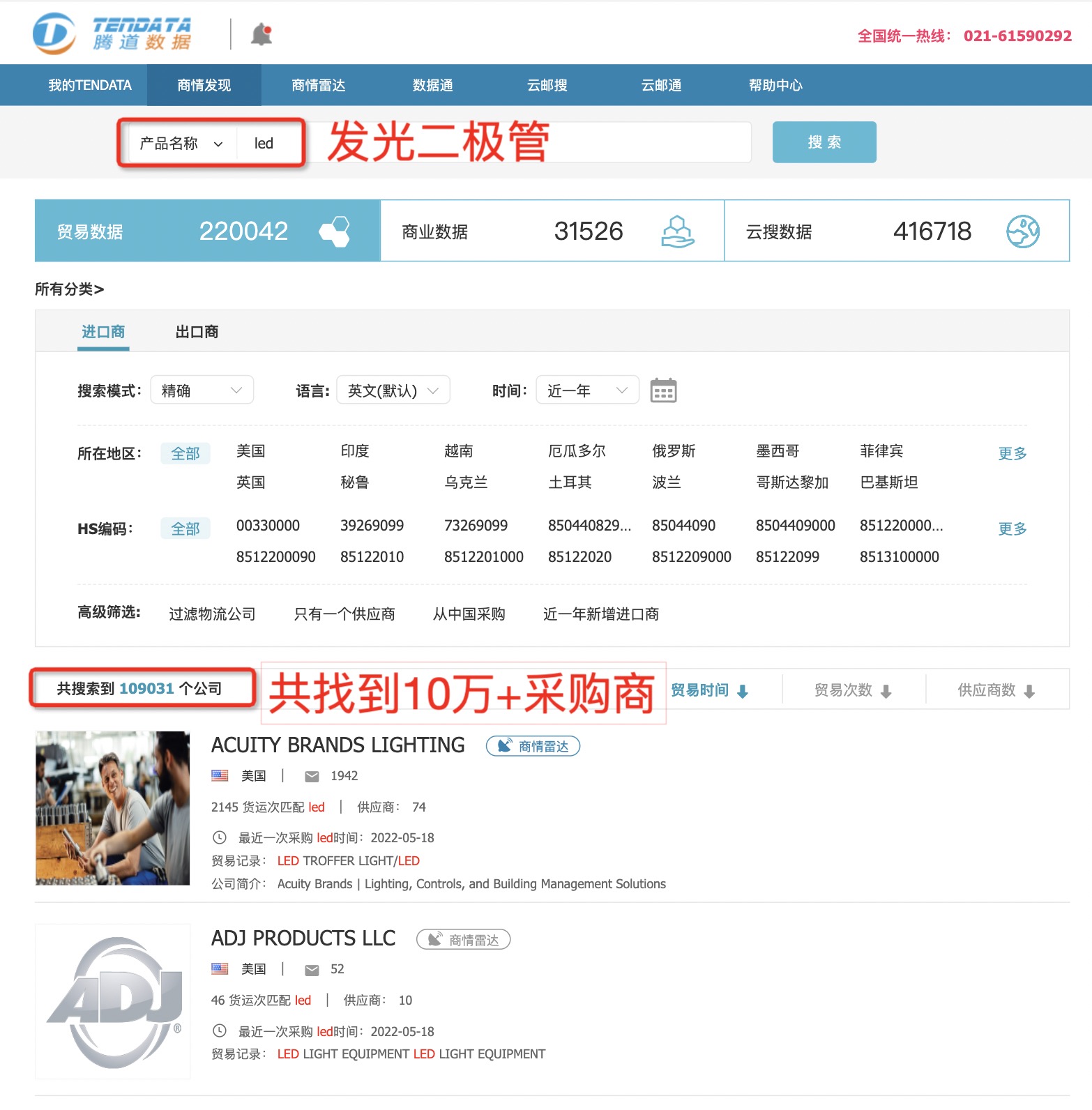Screen dimensions: 1092x1110
Task: Open the notification bell
Action: pyautogui.click(x=261, y=34)
